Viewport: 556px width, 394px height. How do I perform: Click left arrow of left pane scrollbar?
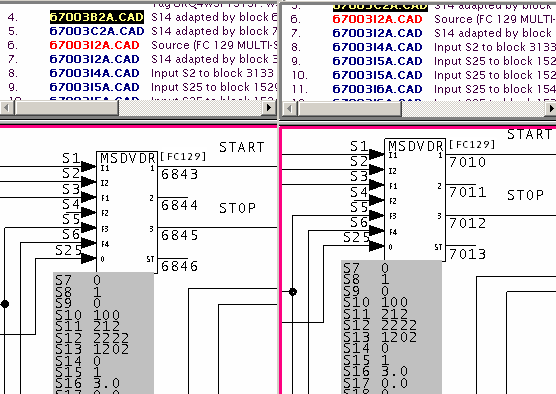[x=6, y=107]
